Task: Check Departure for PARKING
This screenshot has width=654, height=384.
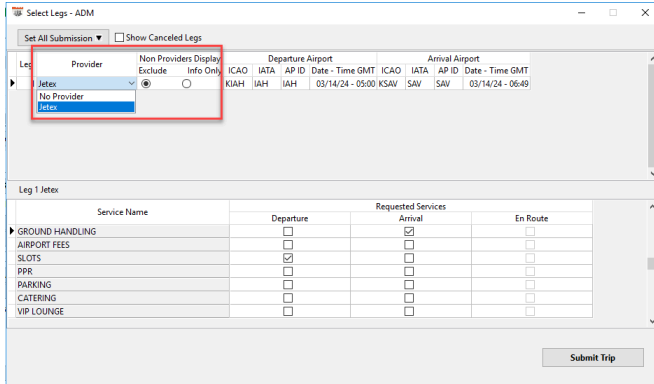Action: pos(288,285)
